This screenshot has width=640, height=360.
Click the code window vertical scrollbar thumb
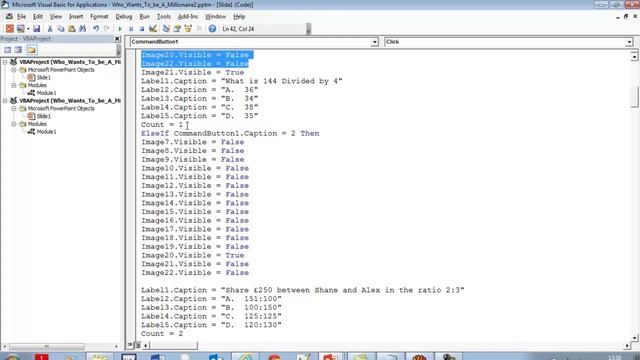[634, 97]
